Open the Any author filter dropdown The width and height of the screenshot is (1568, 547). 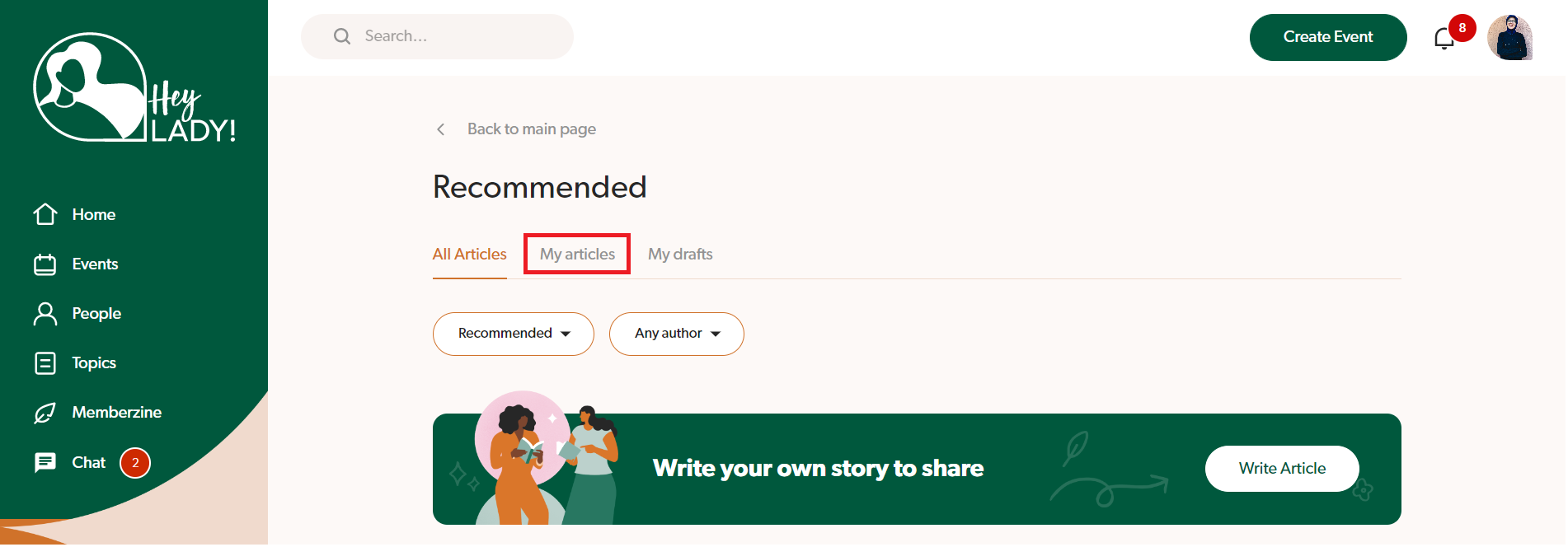pyautogui.click(x=676, y=334)
